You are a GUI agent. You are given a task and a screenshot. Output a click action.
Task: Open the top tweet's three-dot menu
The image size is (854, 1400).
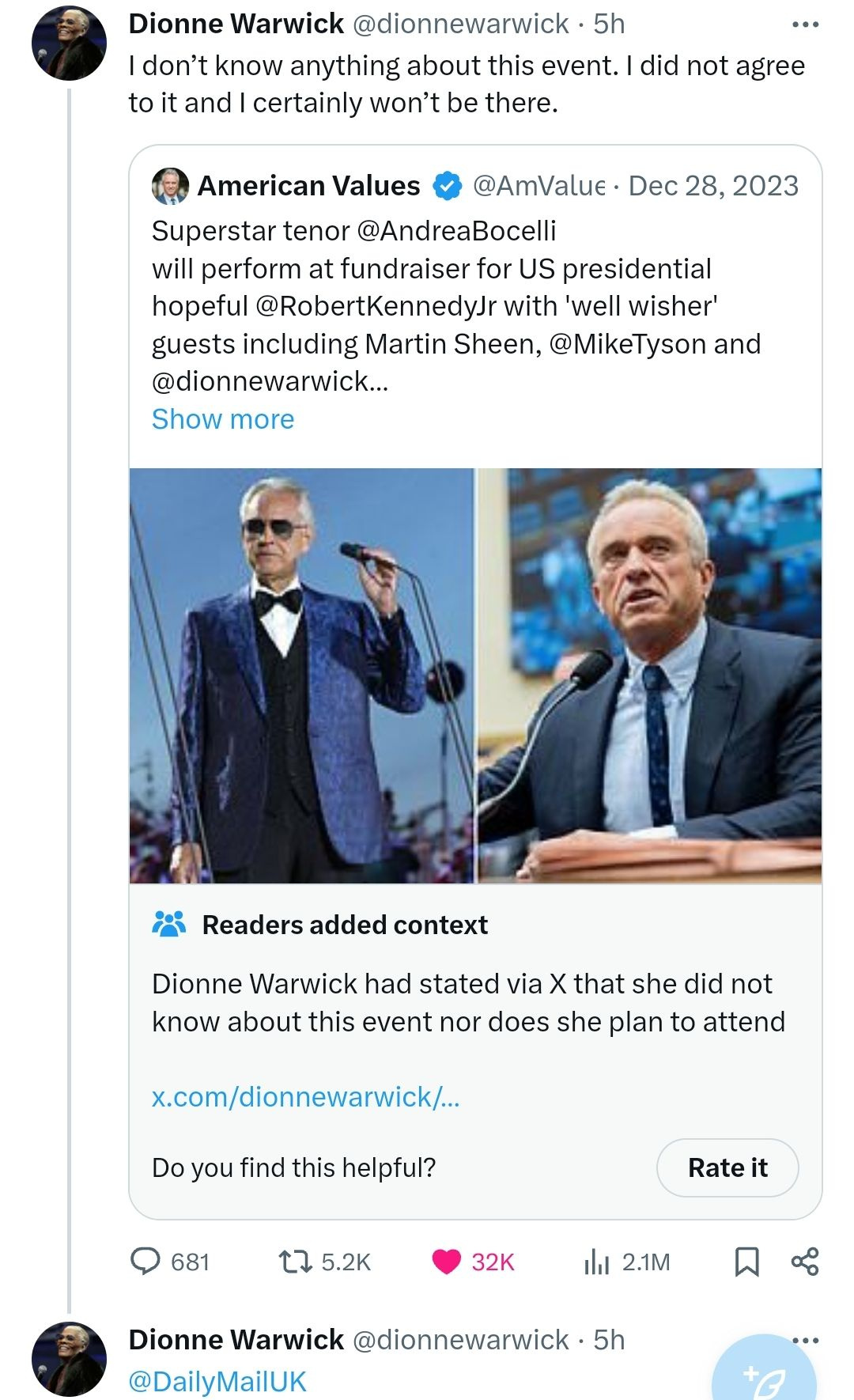click(805, 25)
